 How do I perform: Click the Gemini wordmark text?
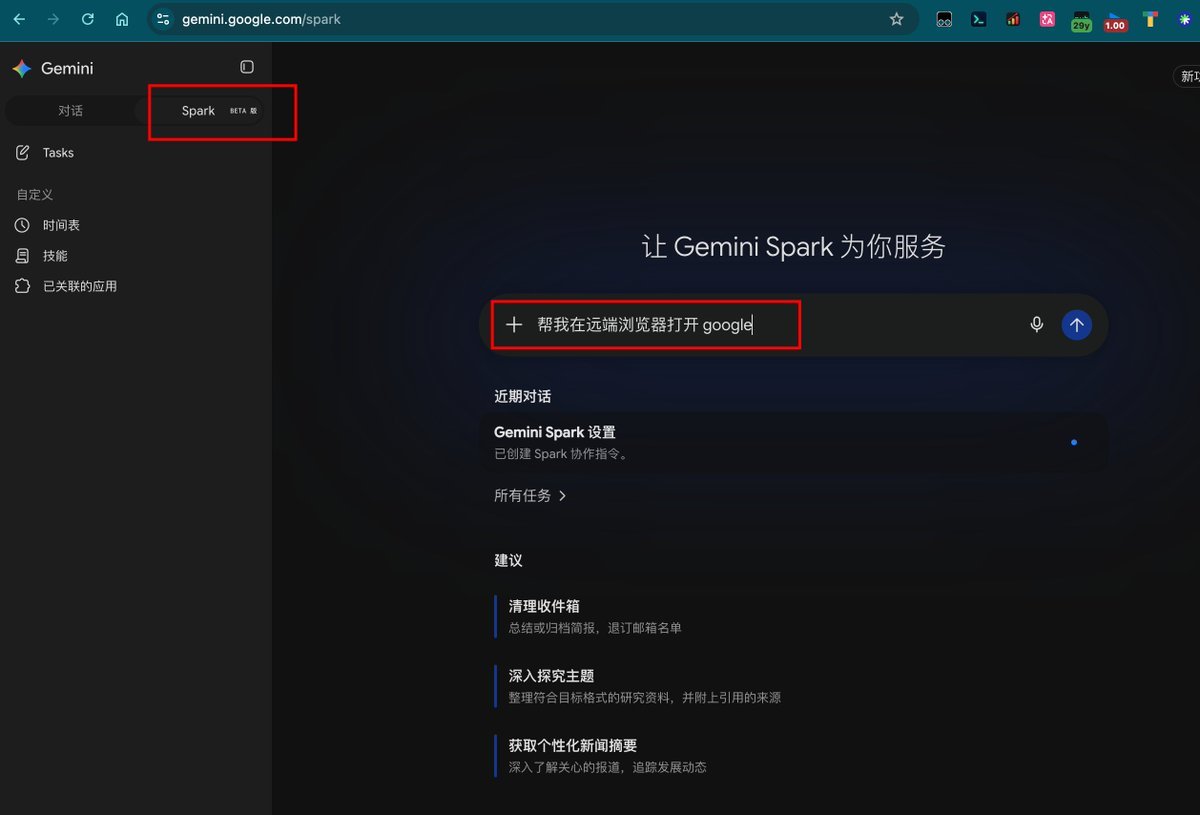click(67, 68)
